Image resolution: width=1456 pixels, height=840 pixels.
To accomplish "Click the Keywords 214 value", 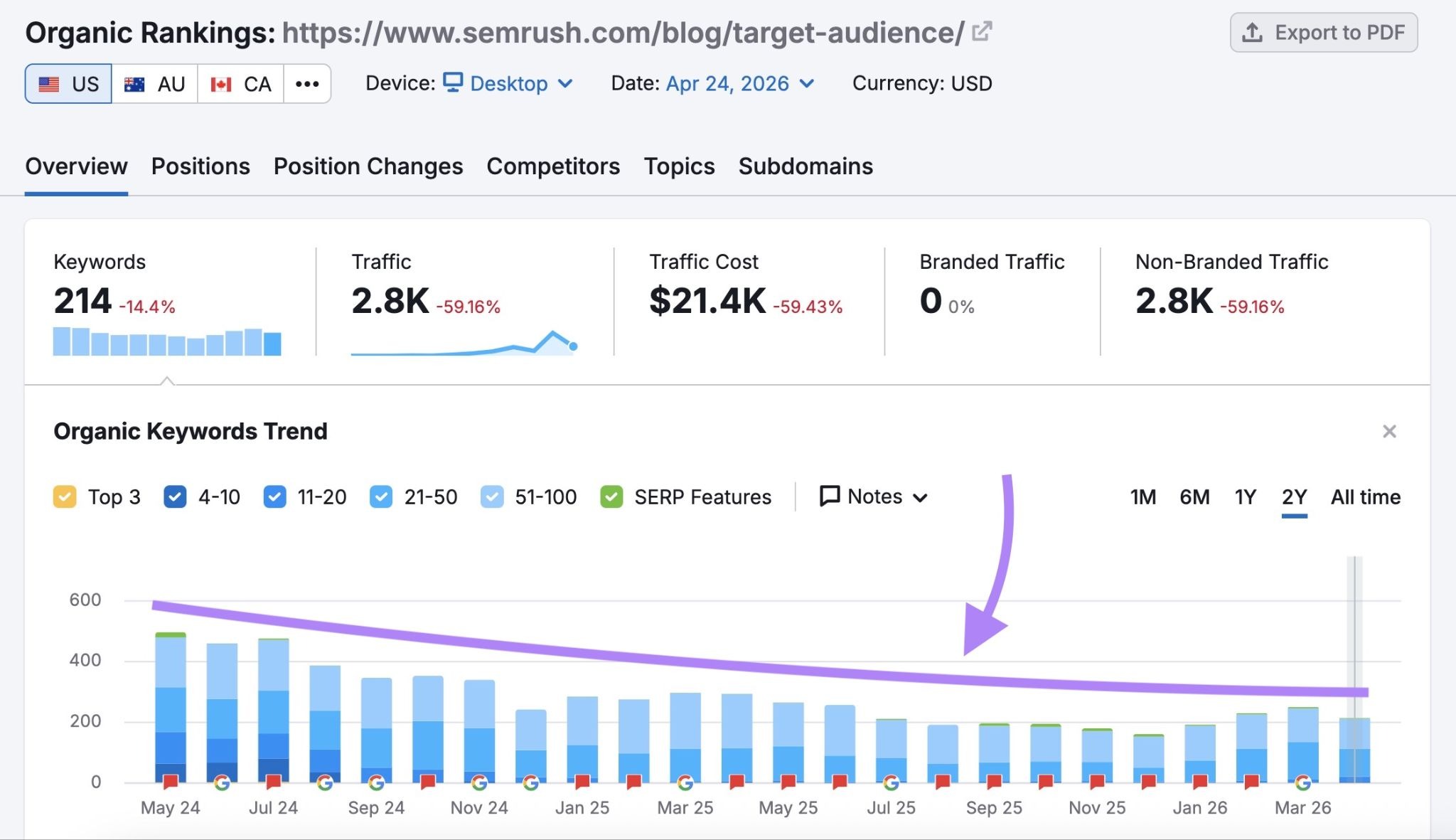I will tap(82, 301).
